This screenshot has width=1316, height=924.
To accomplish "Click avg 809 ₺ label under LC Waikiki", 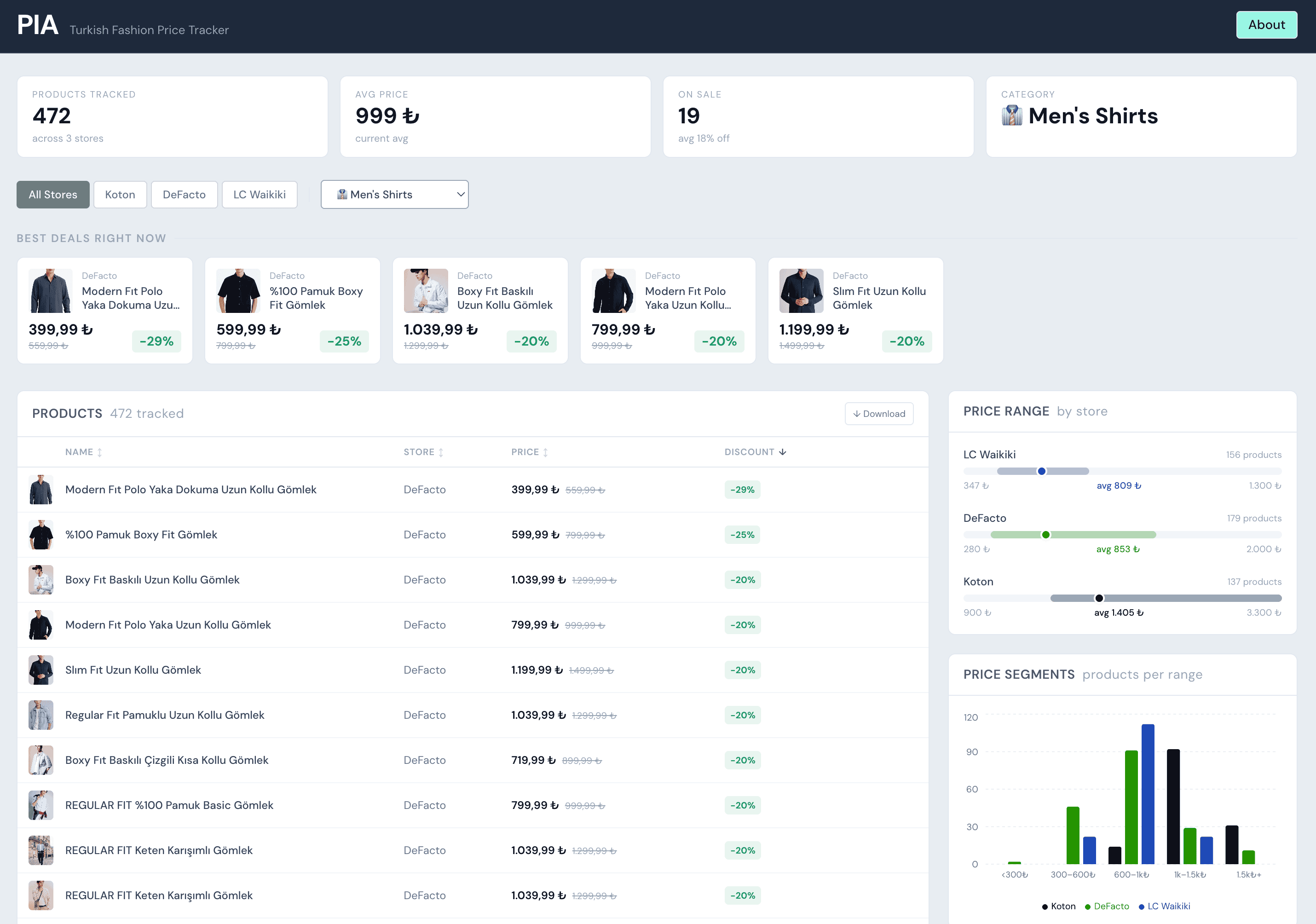I will (x=1119, y=485).
